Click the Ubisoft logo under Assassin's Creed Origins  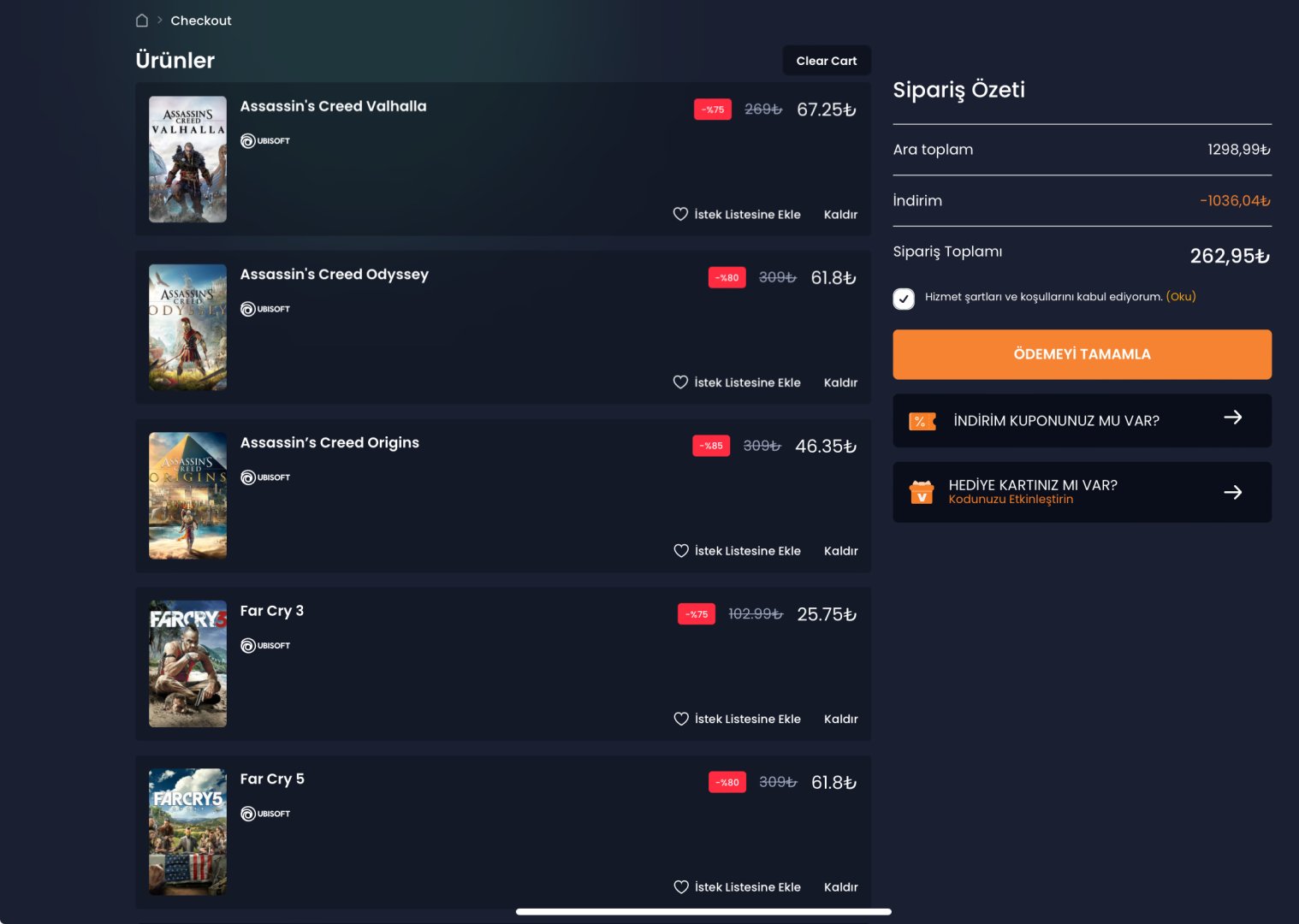point(265,477)
